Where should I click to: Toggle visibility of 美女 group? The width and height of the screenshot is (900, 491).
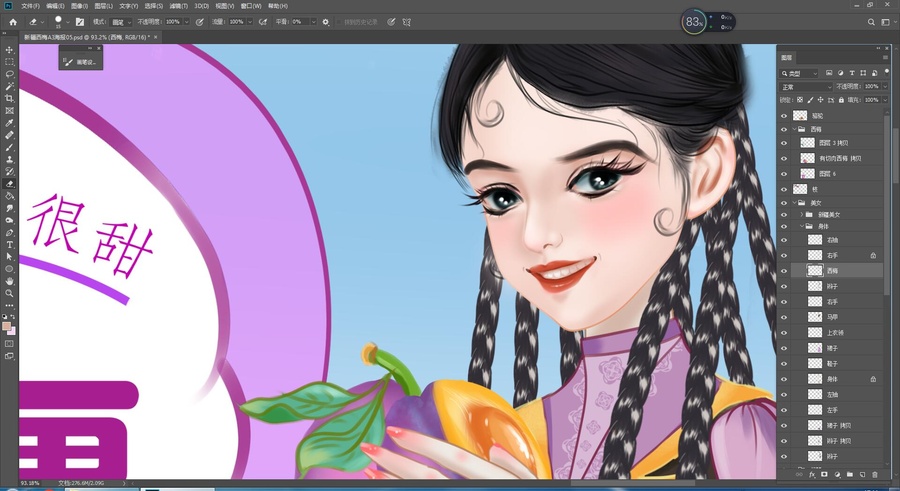click(x=784, y=203)
